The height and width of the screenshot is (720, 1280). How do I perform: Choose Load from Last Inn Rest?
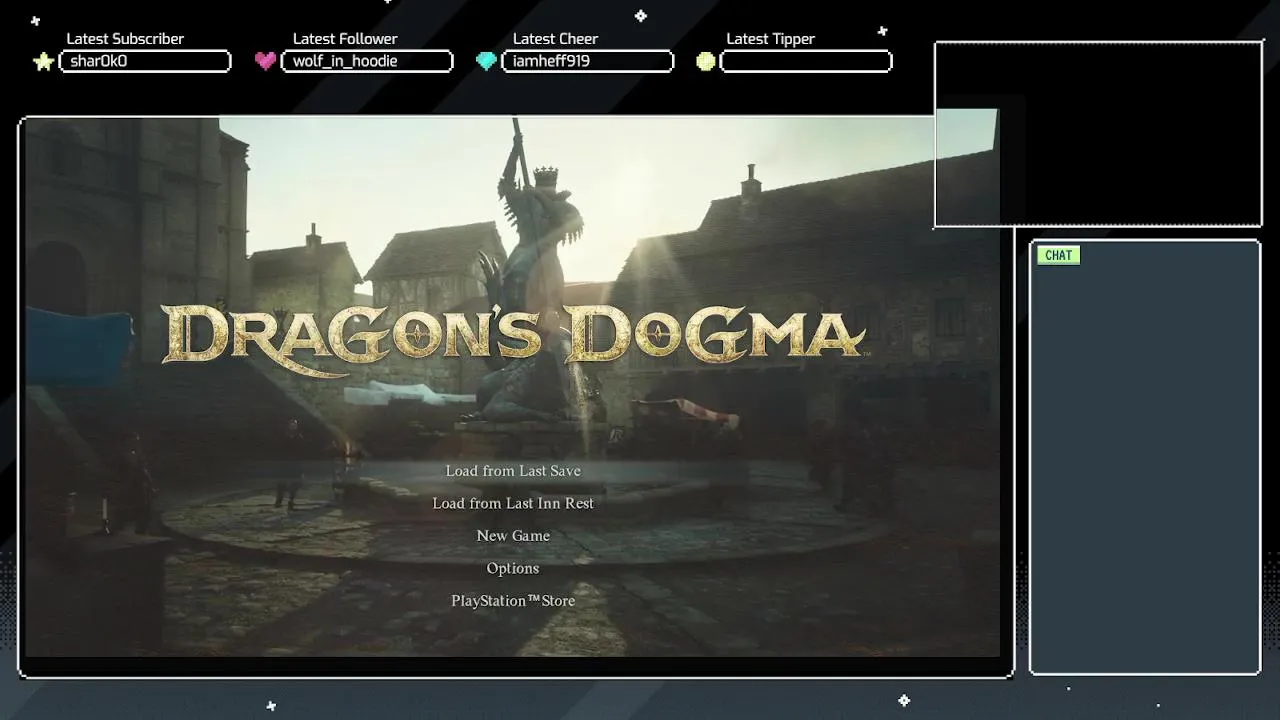coord(513,503)
